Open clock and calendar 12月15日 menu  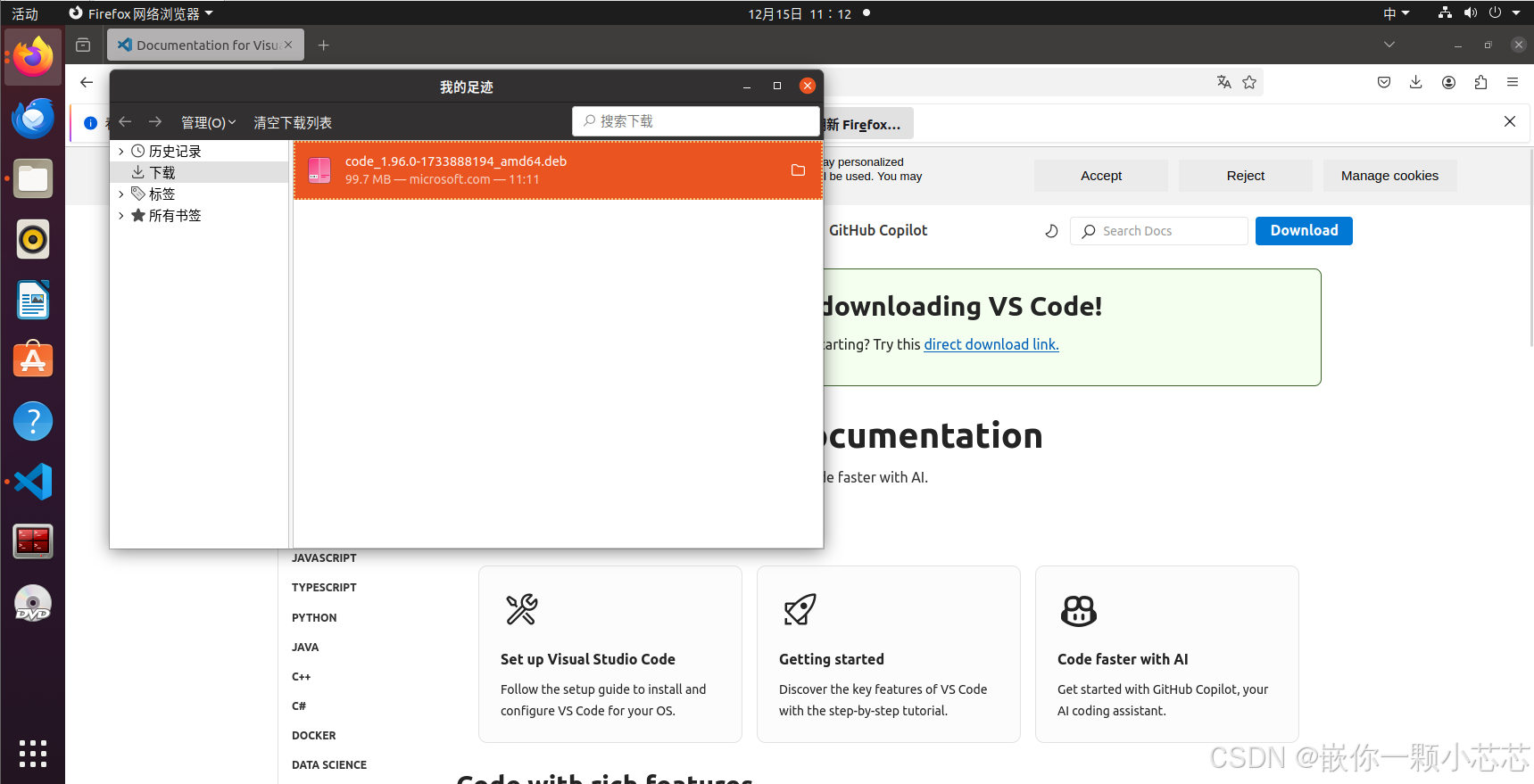(800, 13)
